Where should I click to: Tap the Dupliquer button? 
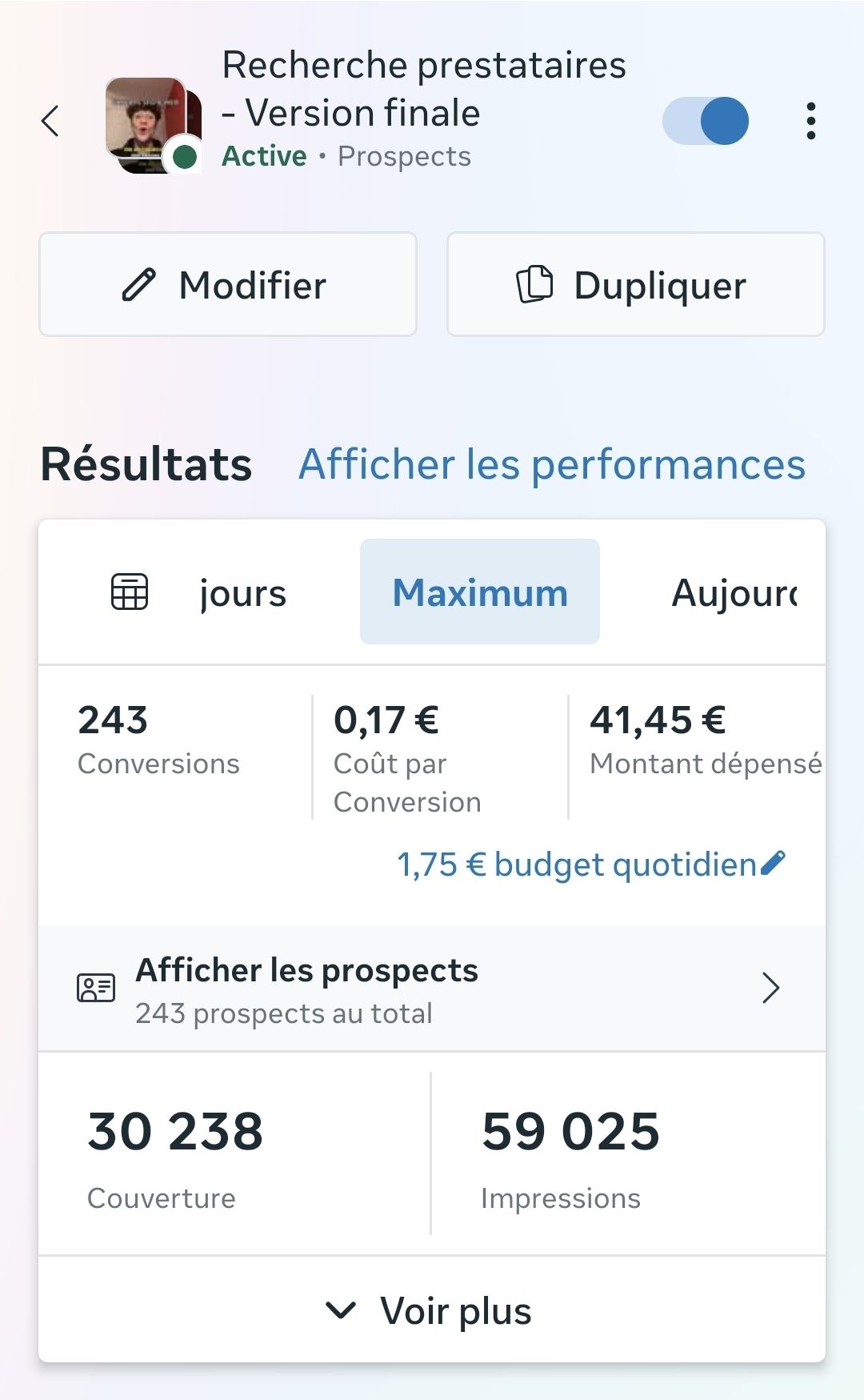click(x=636, y=284)
